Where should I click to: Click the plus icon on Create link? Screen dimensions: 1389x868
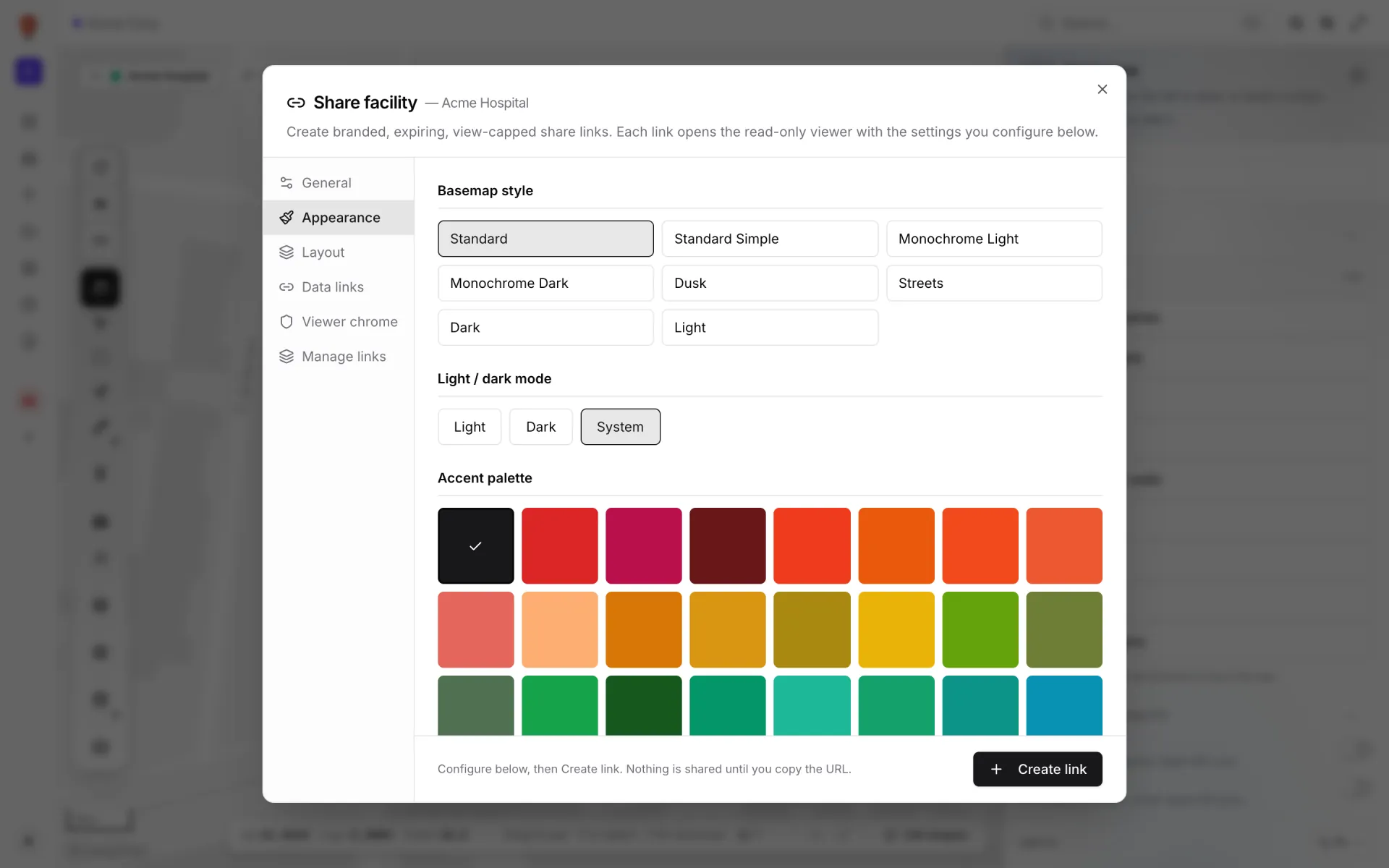tap(996, 769)
